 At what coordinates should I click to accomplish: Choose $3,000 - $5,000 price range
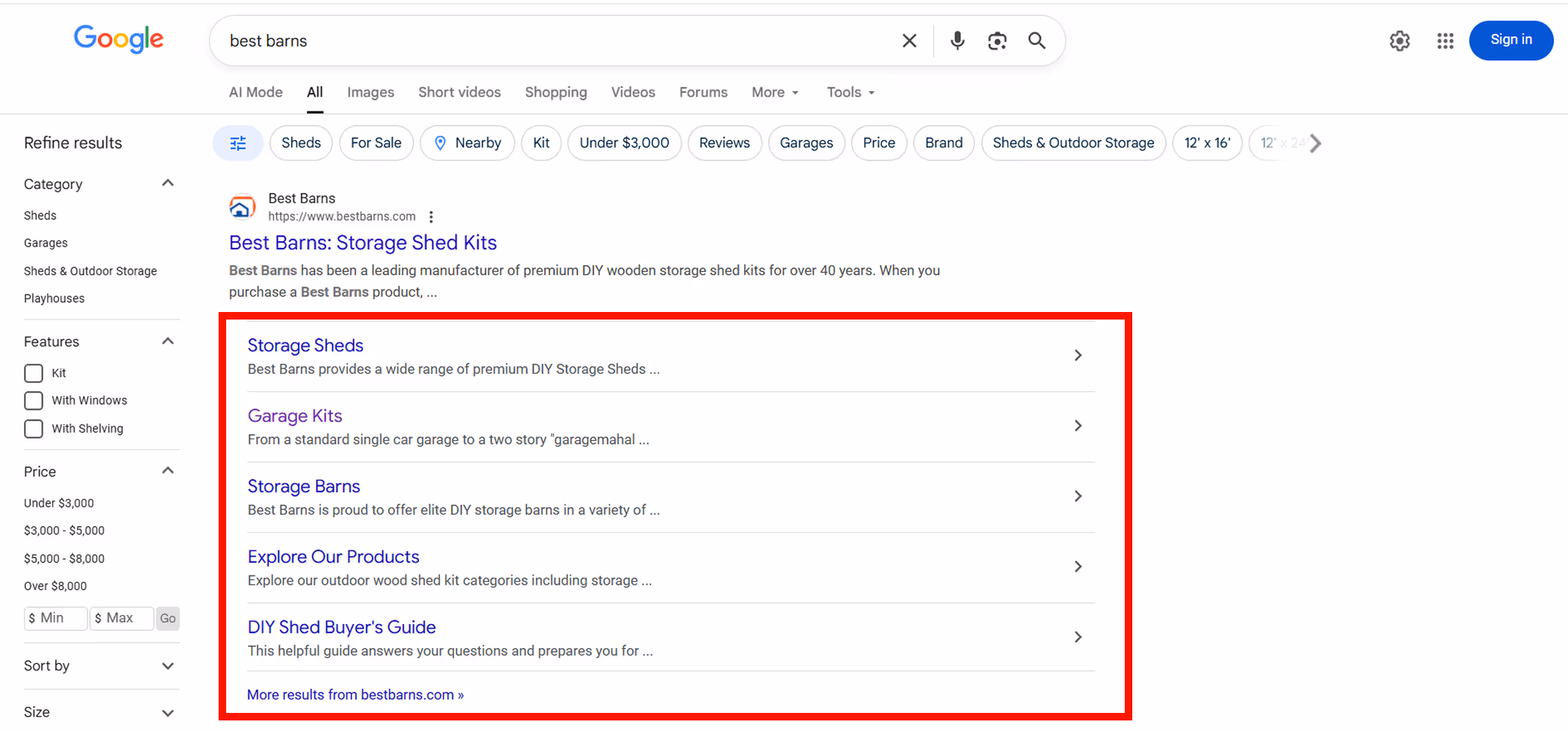pyautogui.click(x=64, y=531)
